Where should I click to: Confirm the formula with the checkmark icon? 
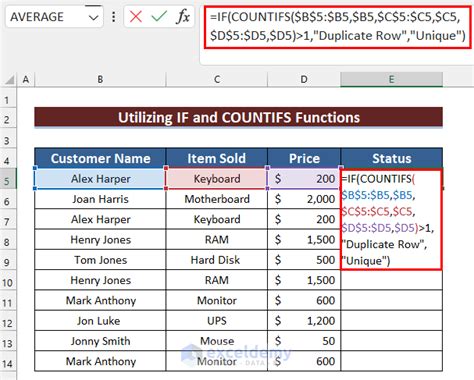pyautogui.click(x=159, y=16)
